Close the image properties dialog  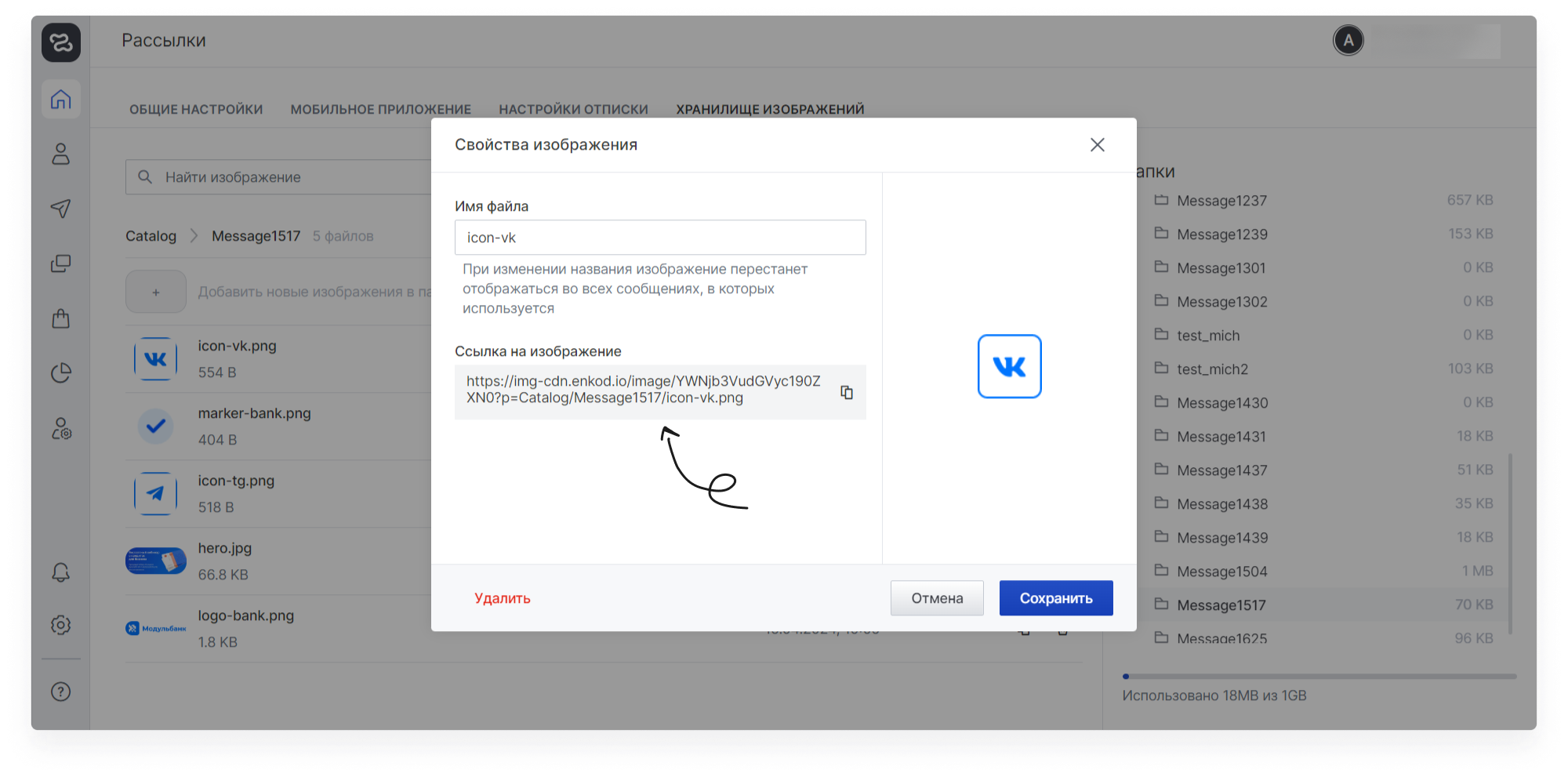click(x=1098, y=144)
